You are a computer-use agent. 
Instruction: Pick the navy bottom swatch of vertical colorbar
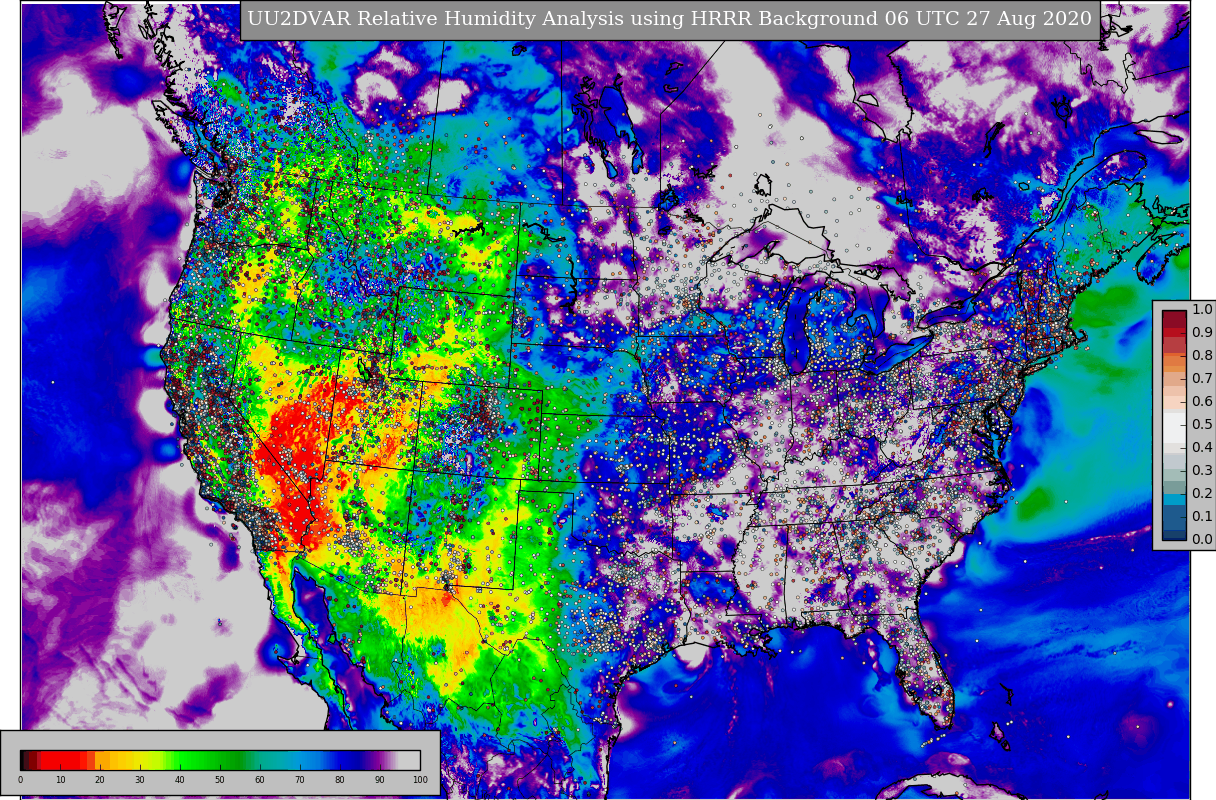(1174, 534)
